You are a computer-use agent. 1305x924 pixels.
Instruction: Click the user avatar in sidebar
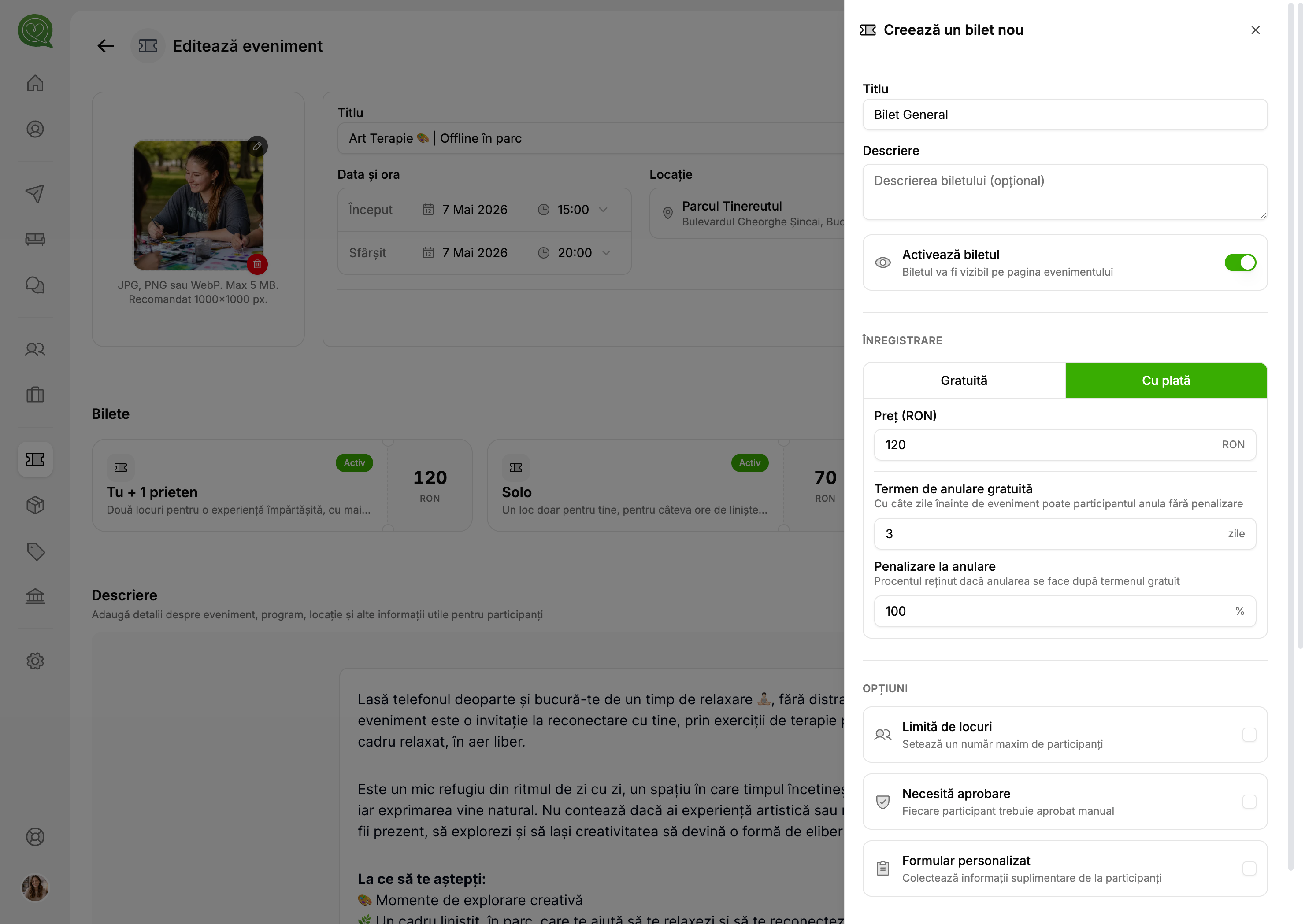35,887
